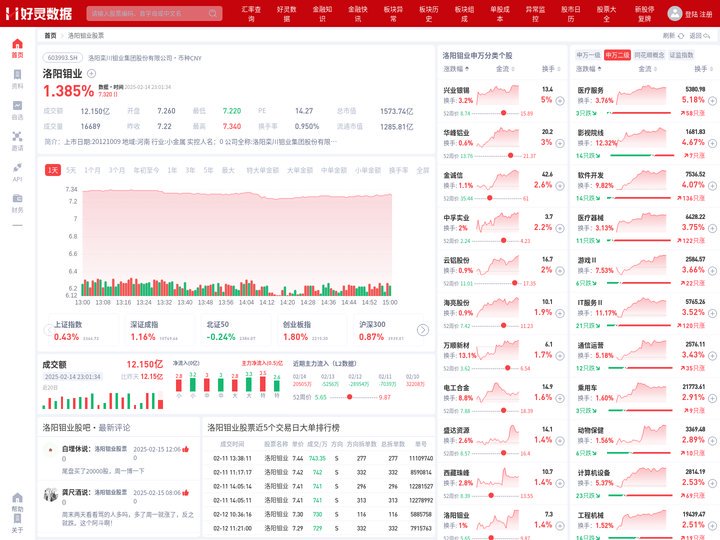The image size is (720, 540).
Task: Select the 最大 chart range
Action: [x=228, y=170]
